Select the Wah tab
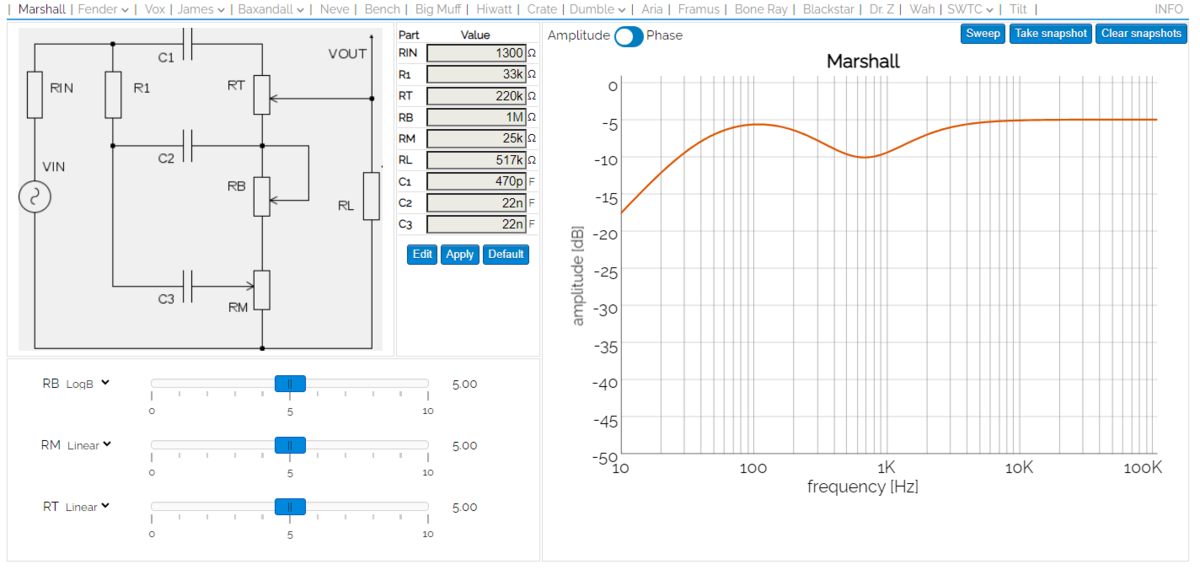1200x570 pixels. 920,9
